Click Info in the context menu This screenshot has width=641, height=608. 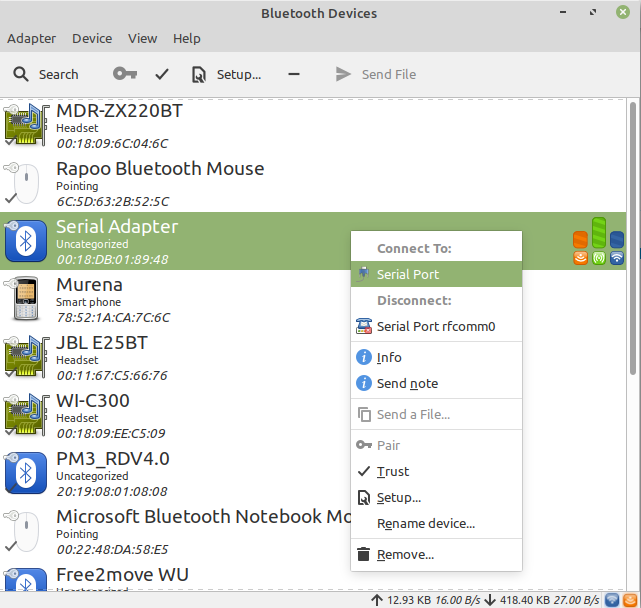tap(436, 357)
